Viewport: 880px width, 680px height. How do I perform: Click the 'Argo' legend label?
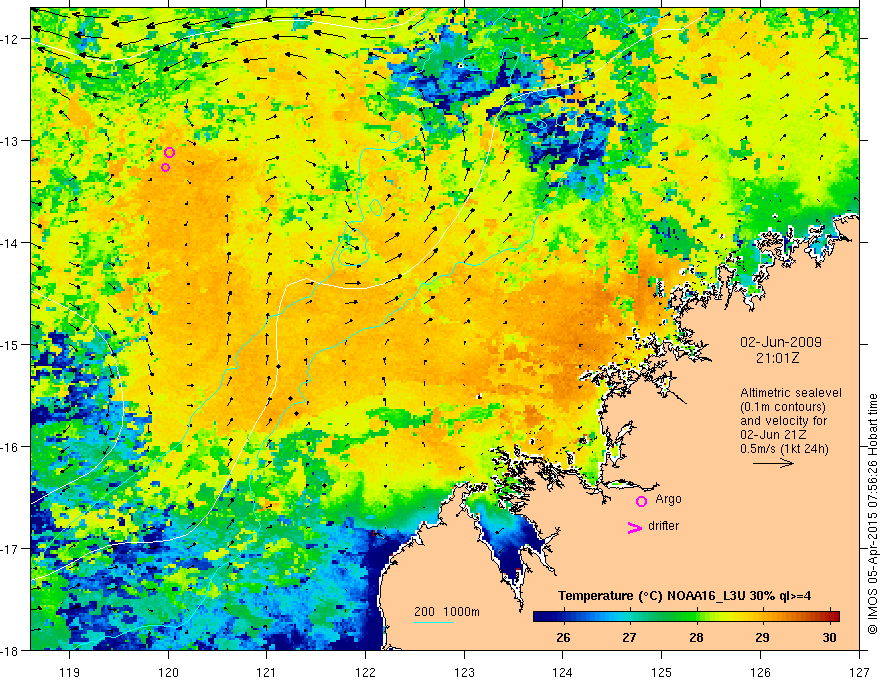668,499
